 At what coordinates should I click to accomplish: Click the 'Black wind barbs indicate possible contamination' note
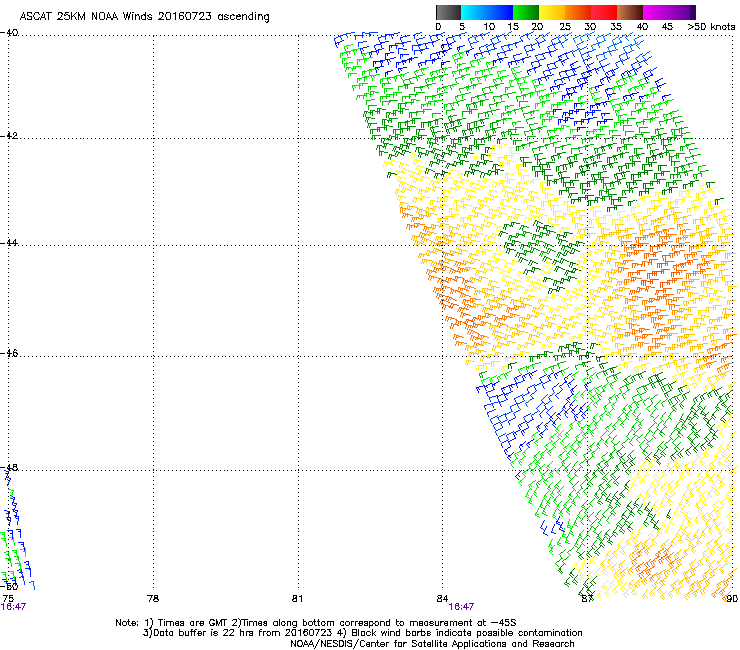(x=460, y=633)
